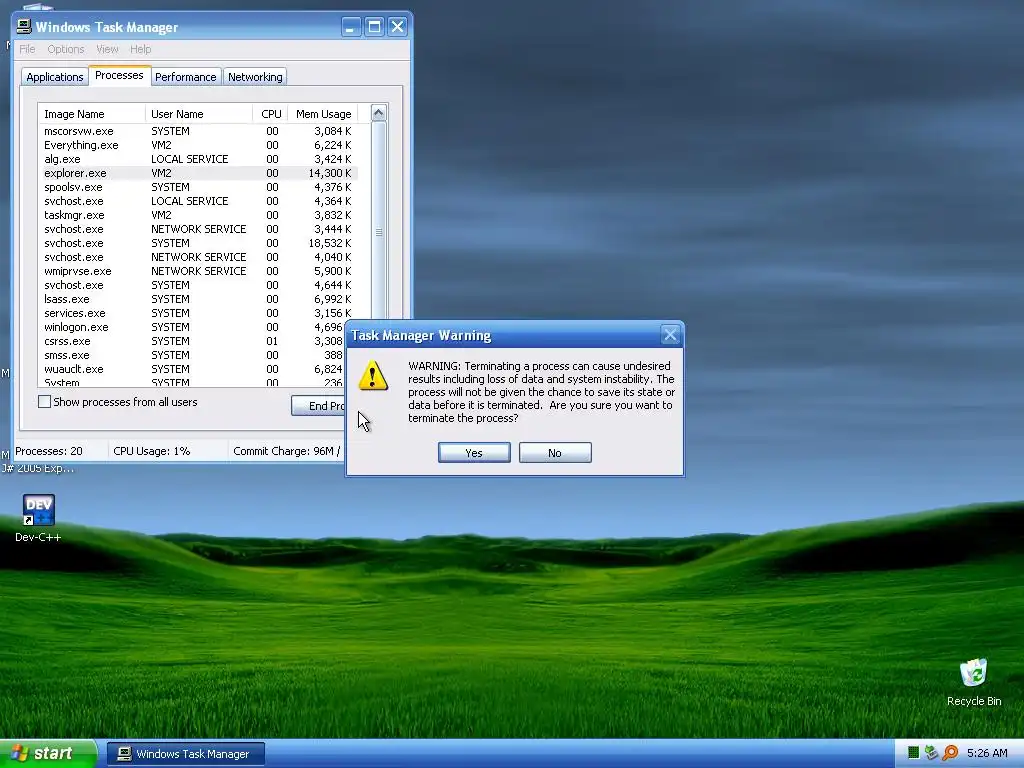Select the services.exe process
1024x768 pixels.
tap(198, 313)
